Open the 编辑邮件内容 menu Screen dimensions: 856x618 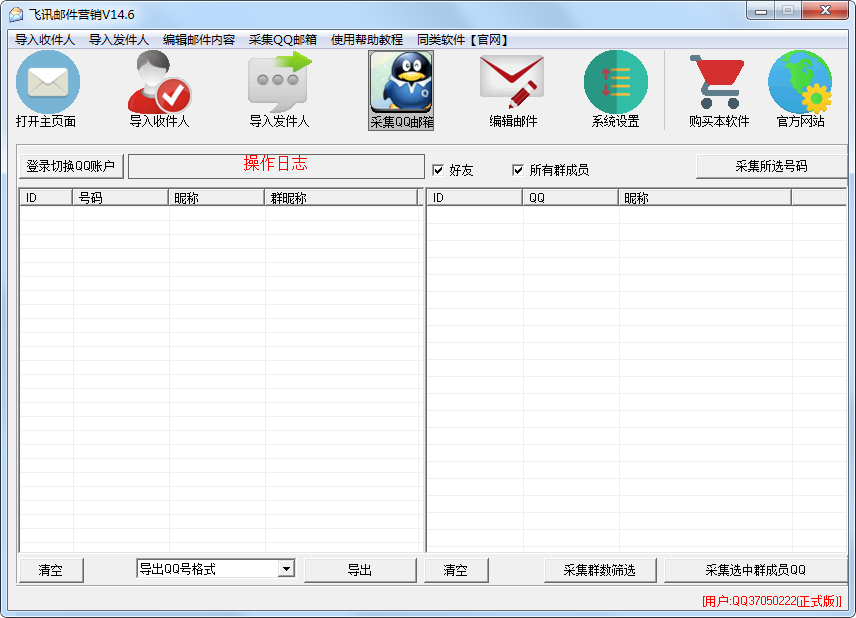(199, 40)
